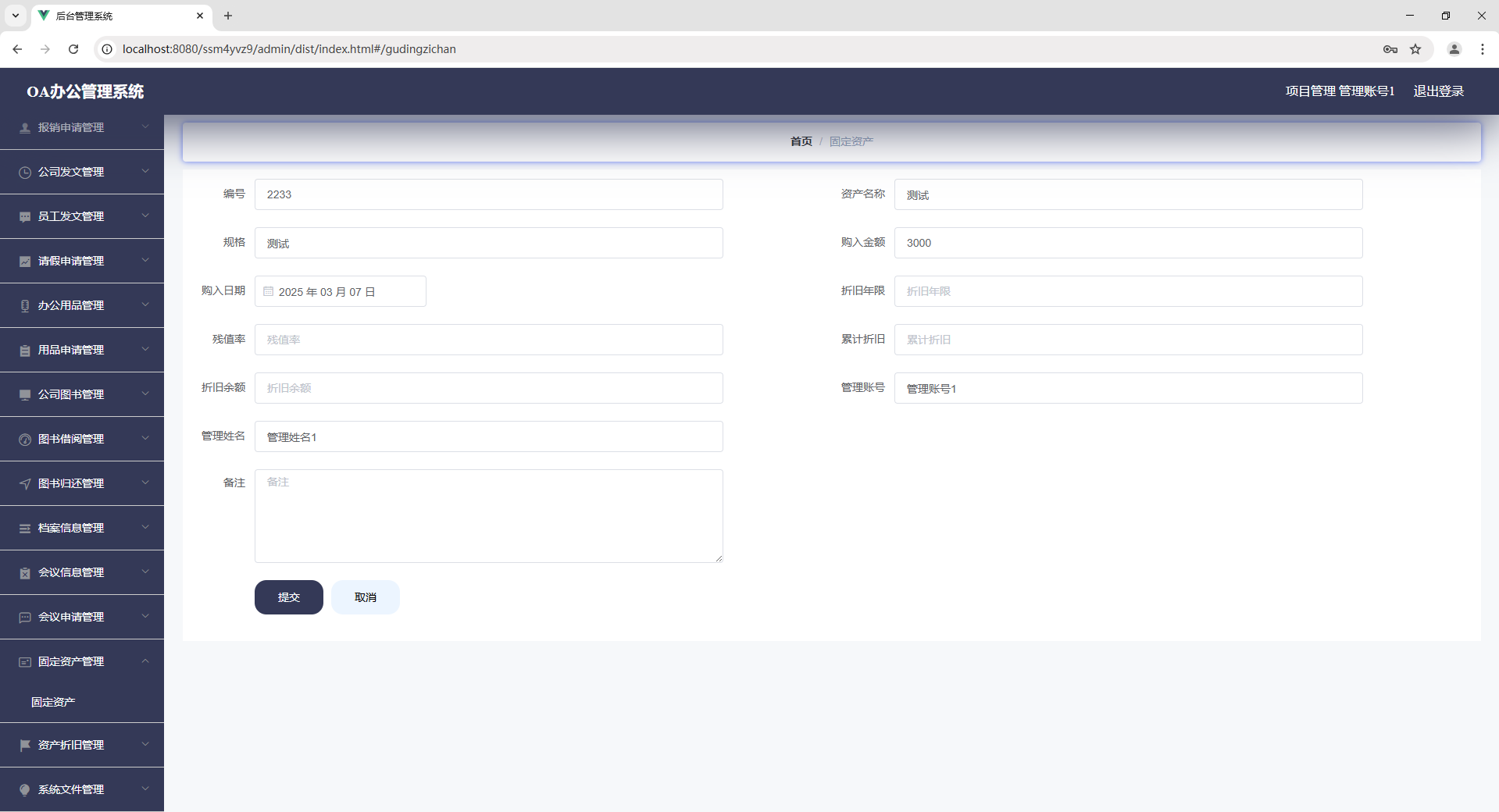
Task: Click the list icon beside 档案信息管理
Action: (24, 528)
